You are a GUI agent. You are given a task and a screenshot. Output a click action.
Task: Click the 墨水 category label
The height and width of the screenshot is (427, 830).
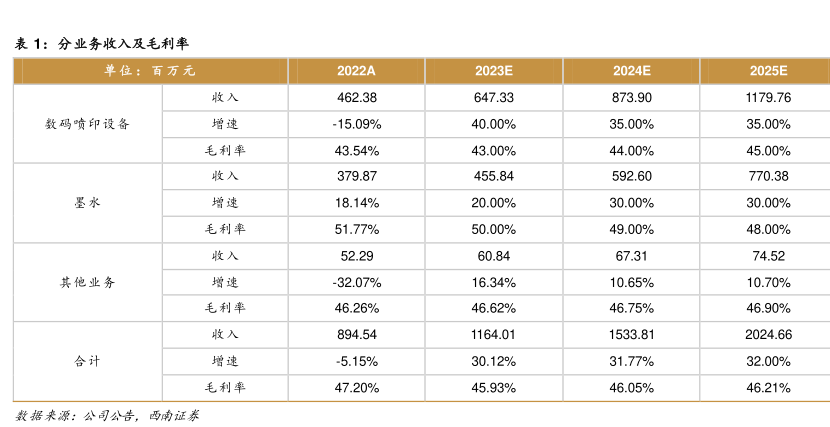(88, 203)
